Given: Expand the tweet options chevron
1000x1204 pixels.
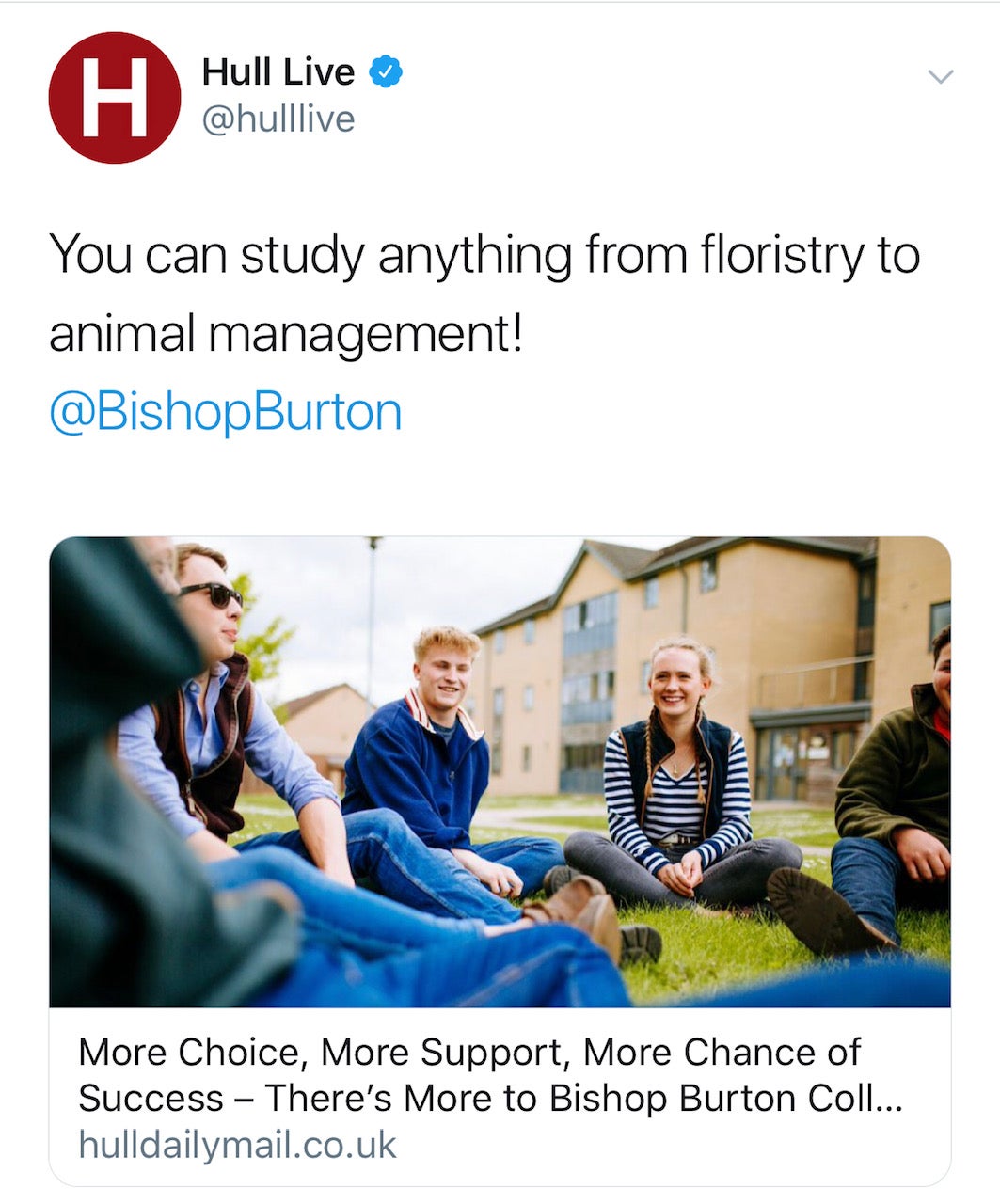Looking at the screenshot, I should click(940, 77).
